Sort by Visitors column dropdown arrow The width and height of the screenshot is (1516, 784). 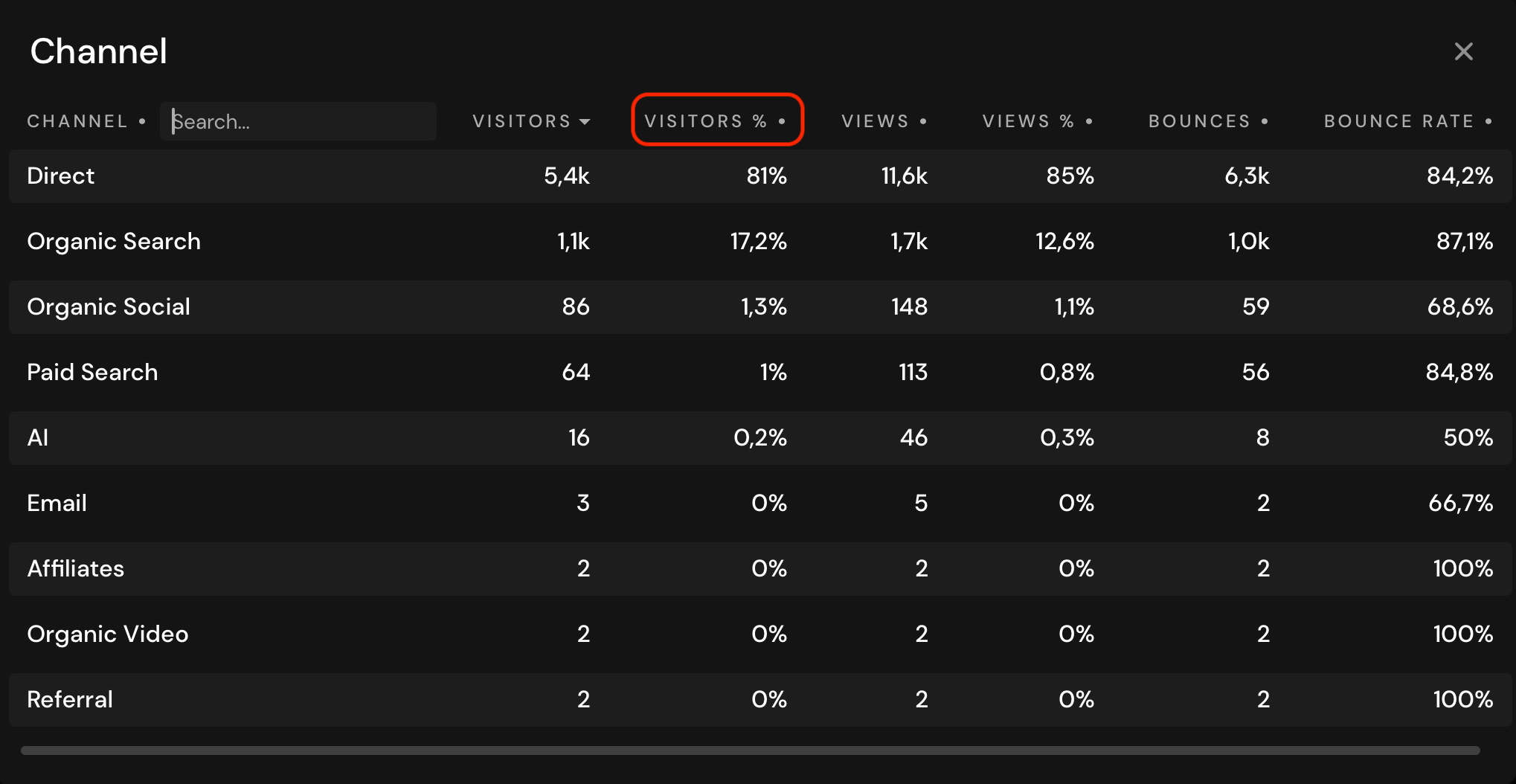point(585,121)
